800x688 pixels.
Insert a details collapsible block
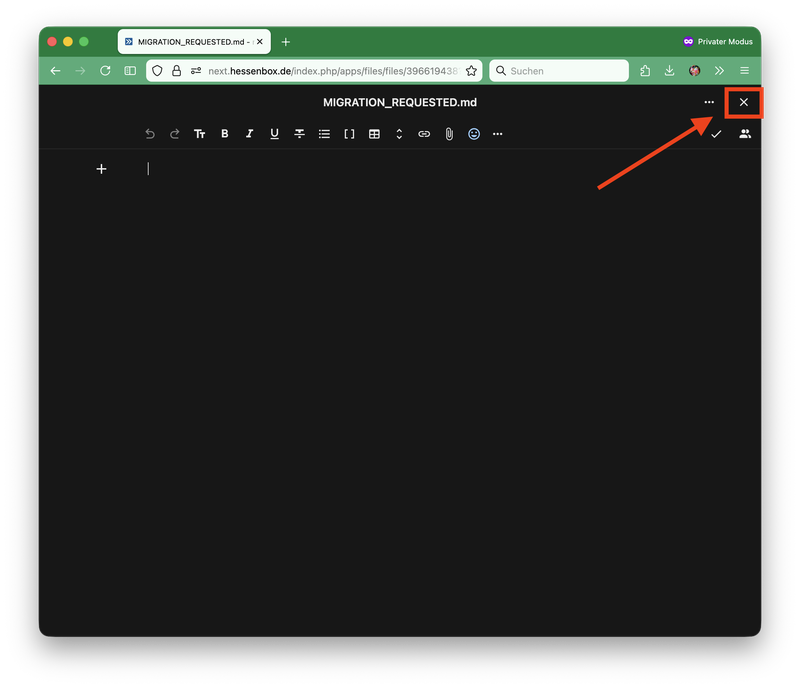tap(399, 134)
